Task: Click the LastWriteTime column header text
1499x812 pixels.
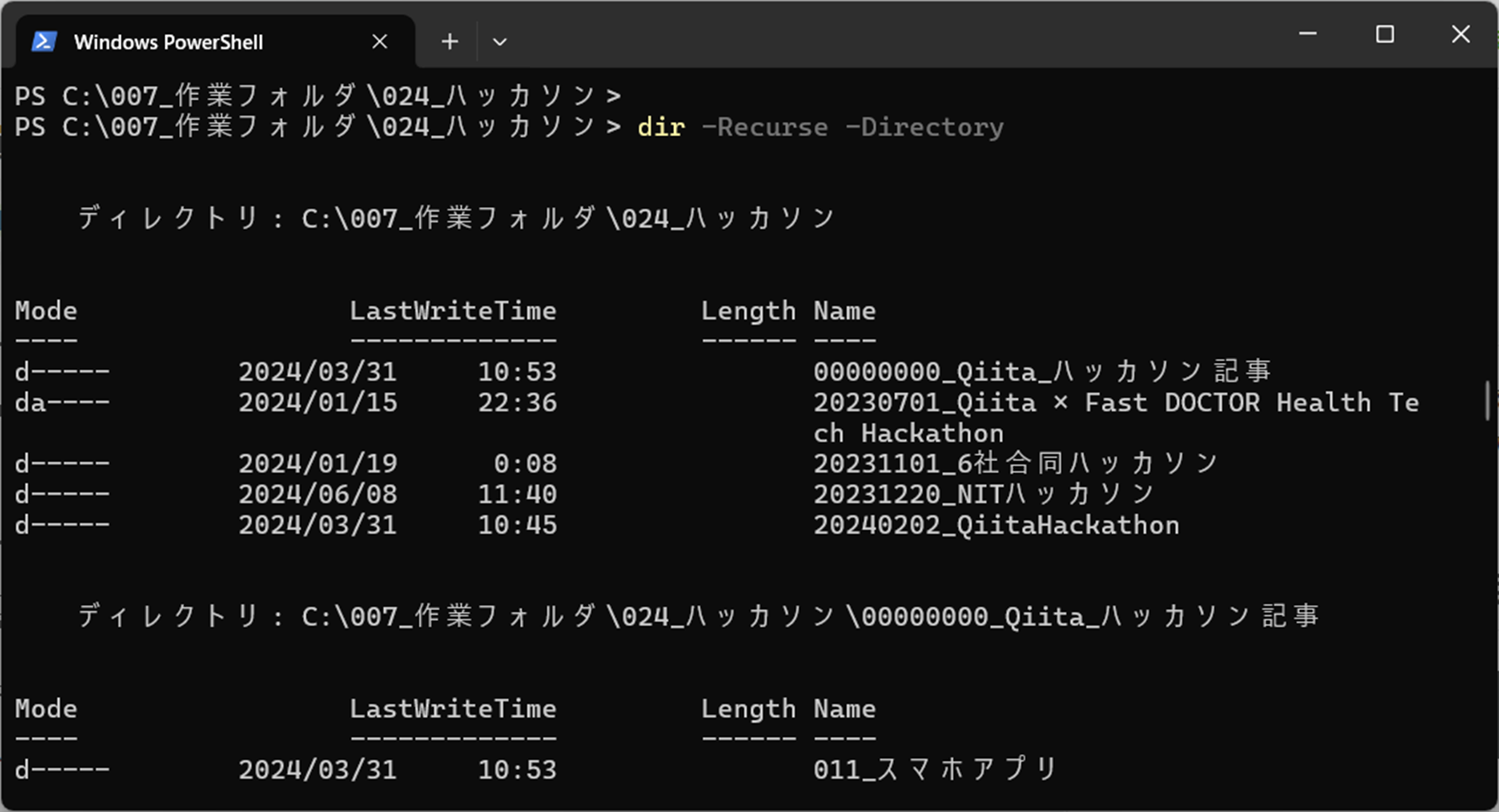Action: click(454, 311)
